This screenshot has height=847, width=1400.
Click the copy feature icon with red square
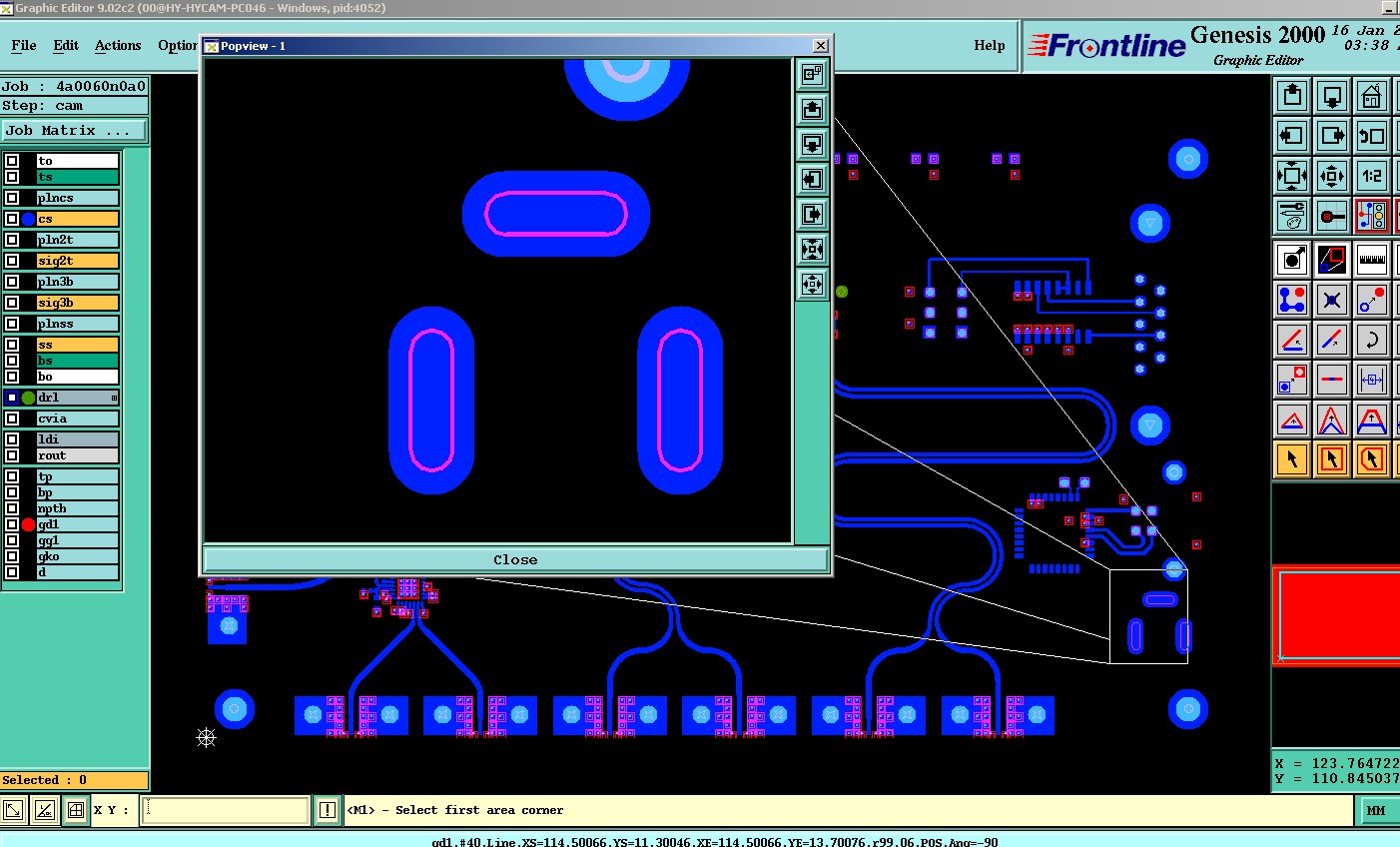(1292, 380)
